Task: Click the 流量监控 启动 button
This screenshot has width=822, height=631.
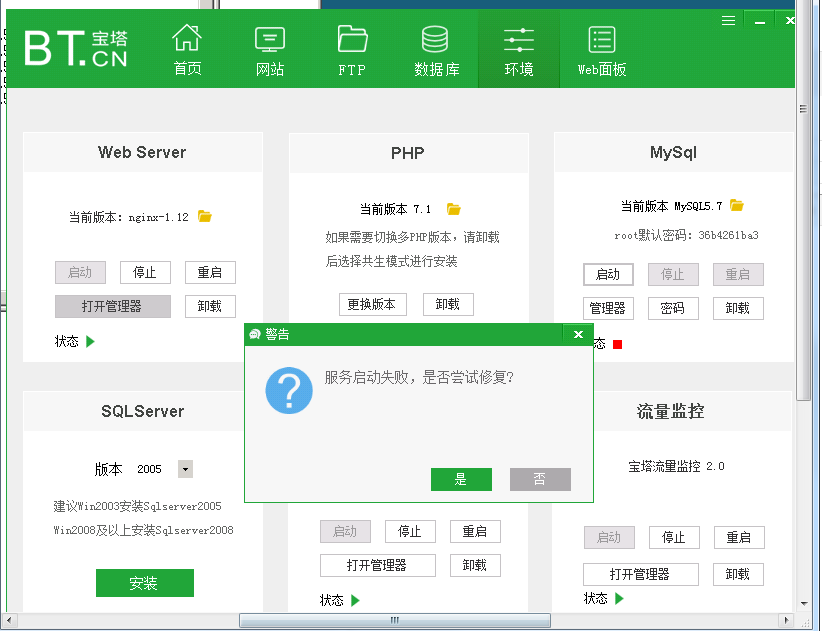Action: click(609, 538)
